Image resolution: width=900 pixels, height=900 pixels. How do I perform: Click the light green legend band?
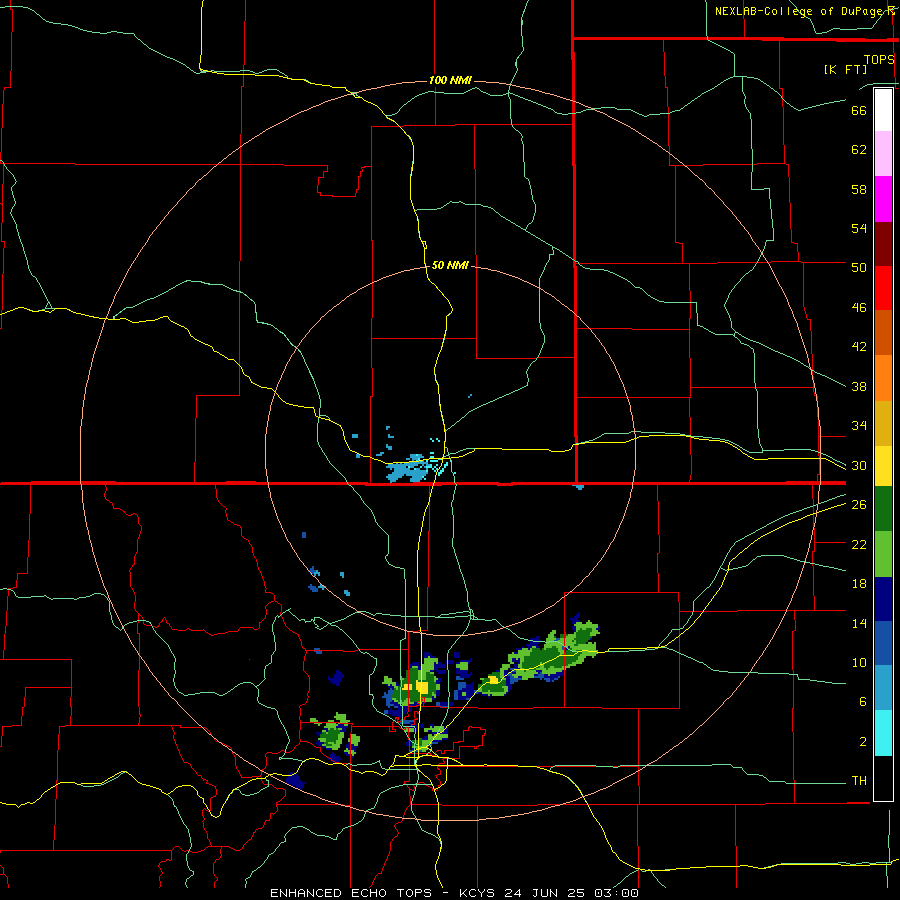[883, 554]
